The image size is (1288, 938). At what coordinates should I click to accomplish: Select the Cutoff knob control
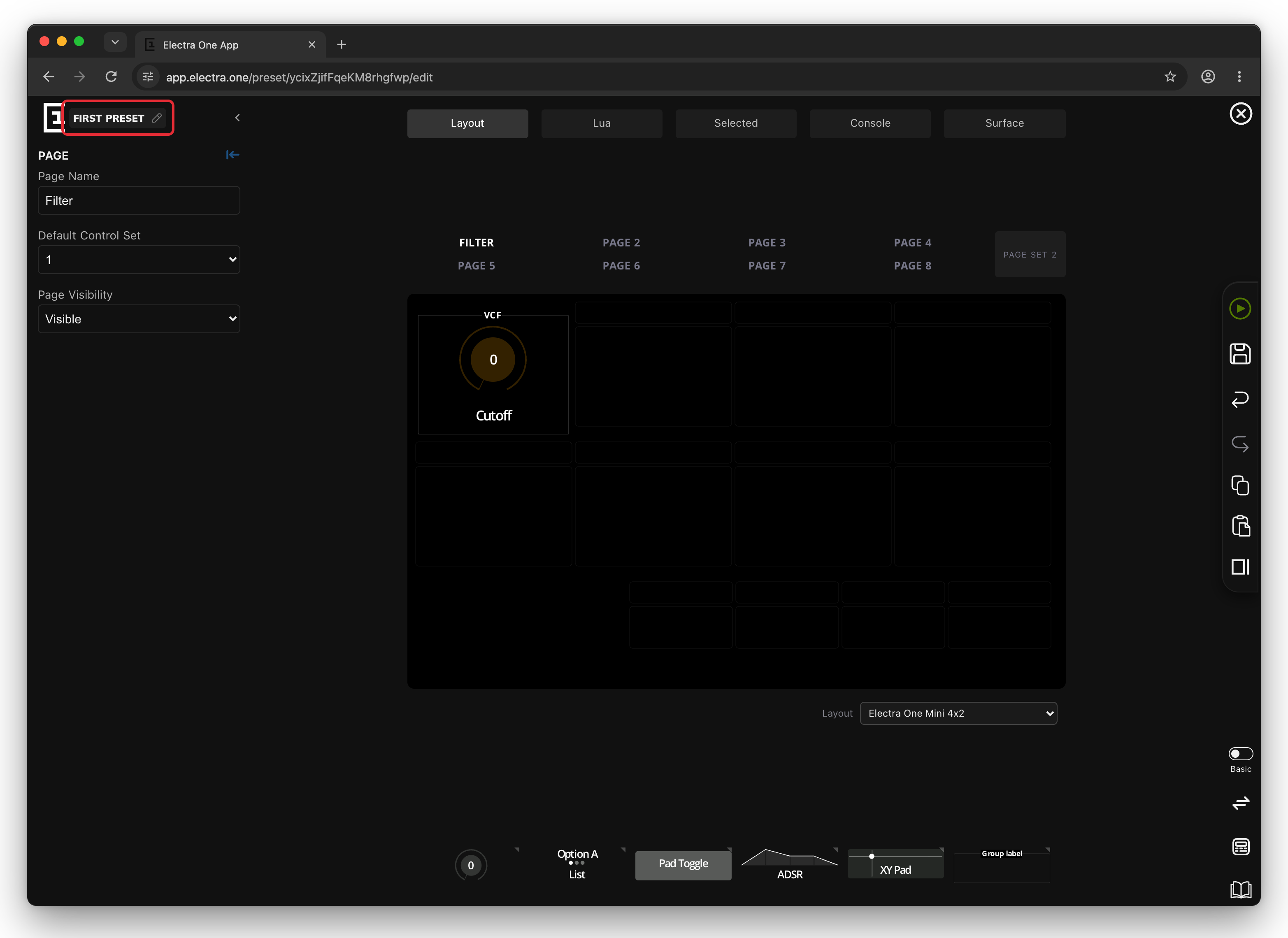tap(493, 375)
